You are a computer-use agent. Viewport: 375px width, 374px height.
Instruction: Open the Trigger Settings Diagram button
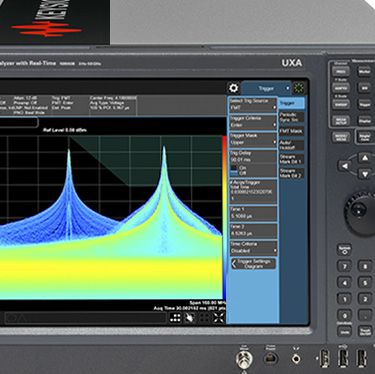pos(253,264)
